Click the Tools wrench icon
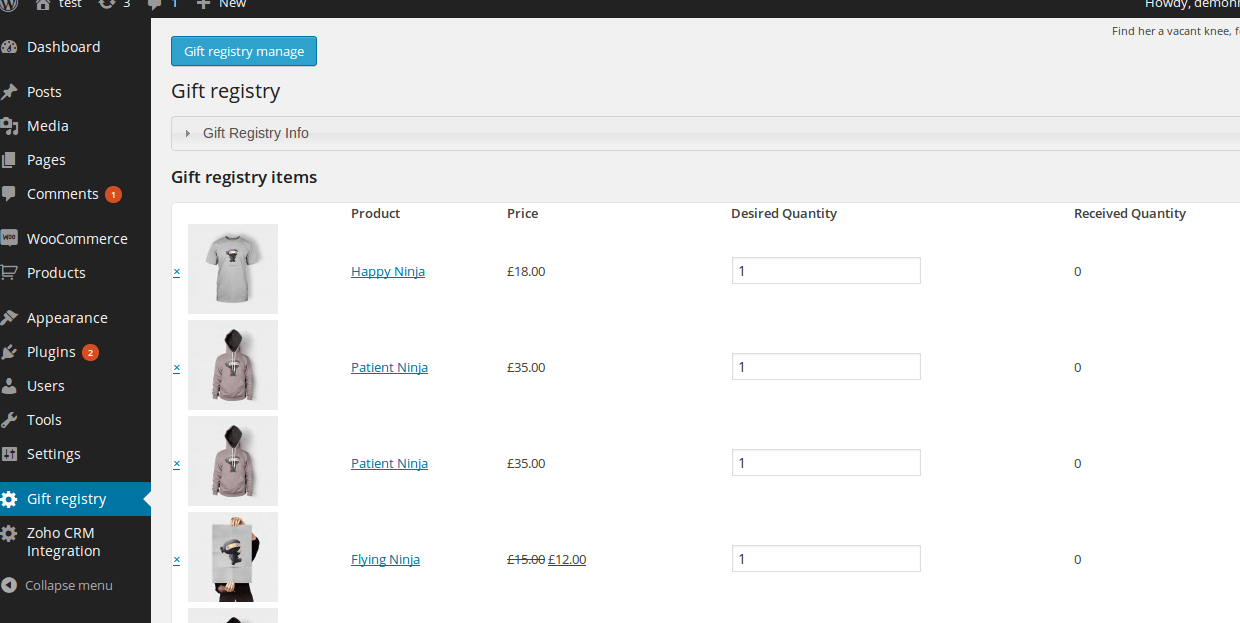The height and width of the screenshot is (623, 1240). click(10, 420)
